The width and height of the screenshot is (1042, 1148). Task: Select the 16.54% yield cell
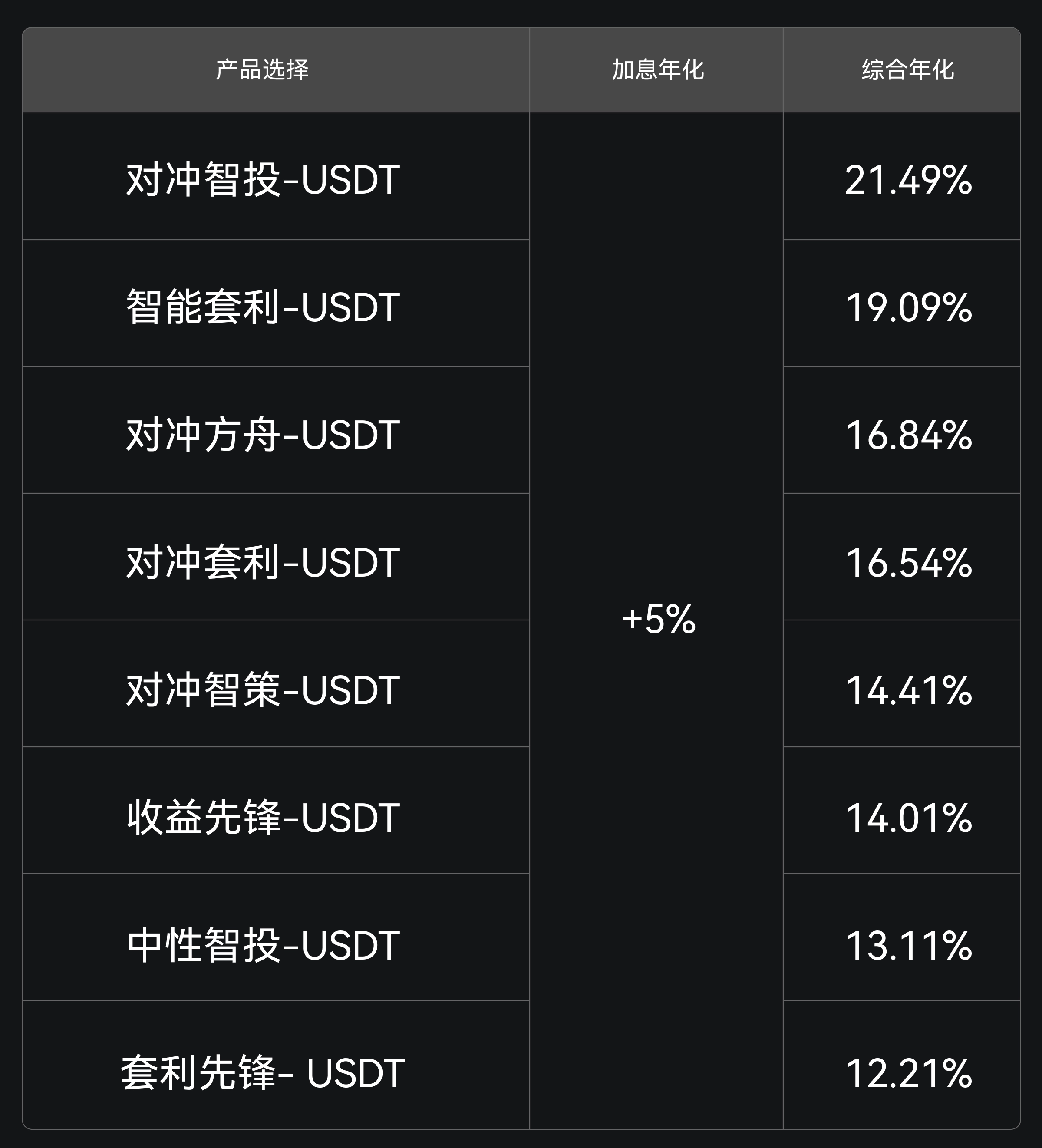click(x=908, y=562)
